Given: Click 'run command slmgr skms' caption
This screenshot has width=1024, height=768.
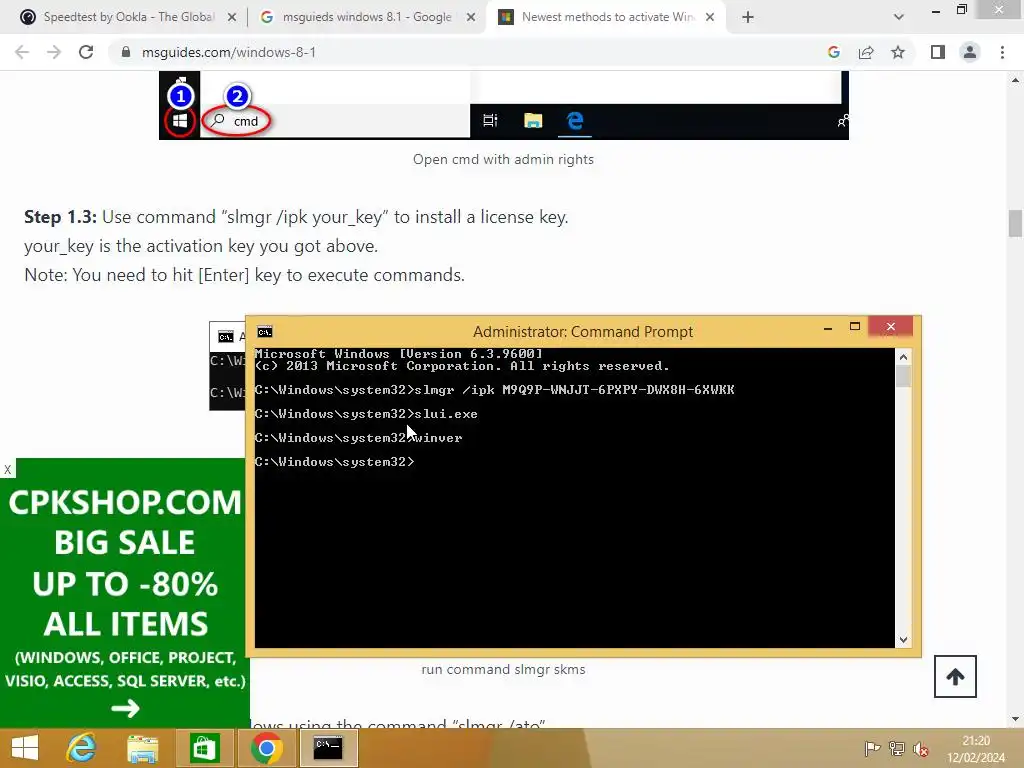Looking at the screenshot, I should point(504,669).
